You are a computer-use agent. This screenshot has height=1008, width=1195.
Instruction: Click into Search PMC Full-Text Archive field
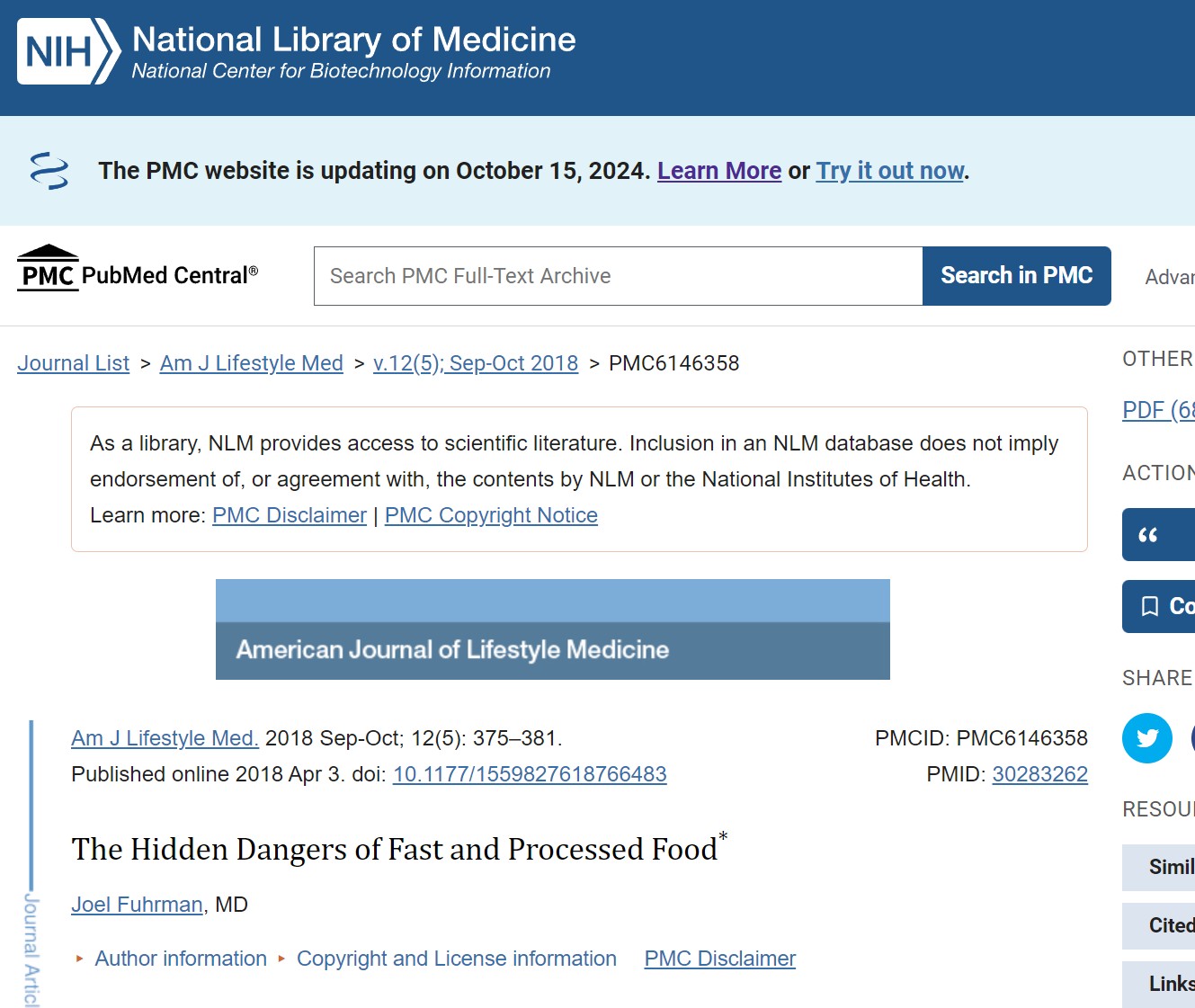(x=618, y=276)
